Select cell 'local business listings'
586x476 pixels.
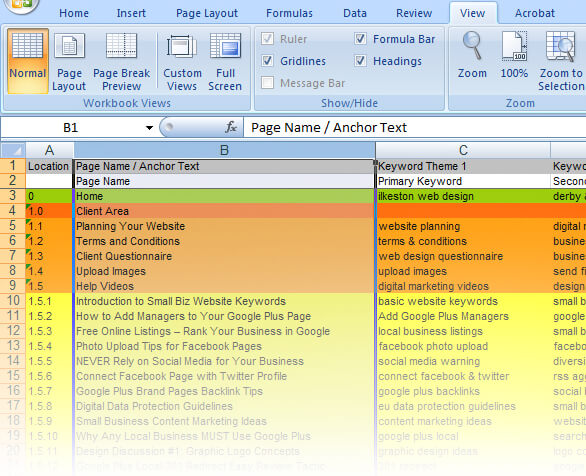pyautogui.click(x=463, y=331)
